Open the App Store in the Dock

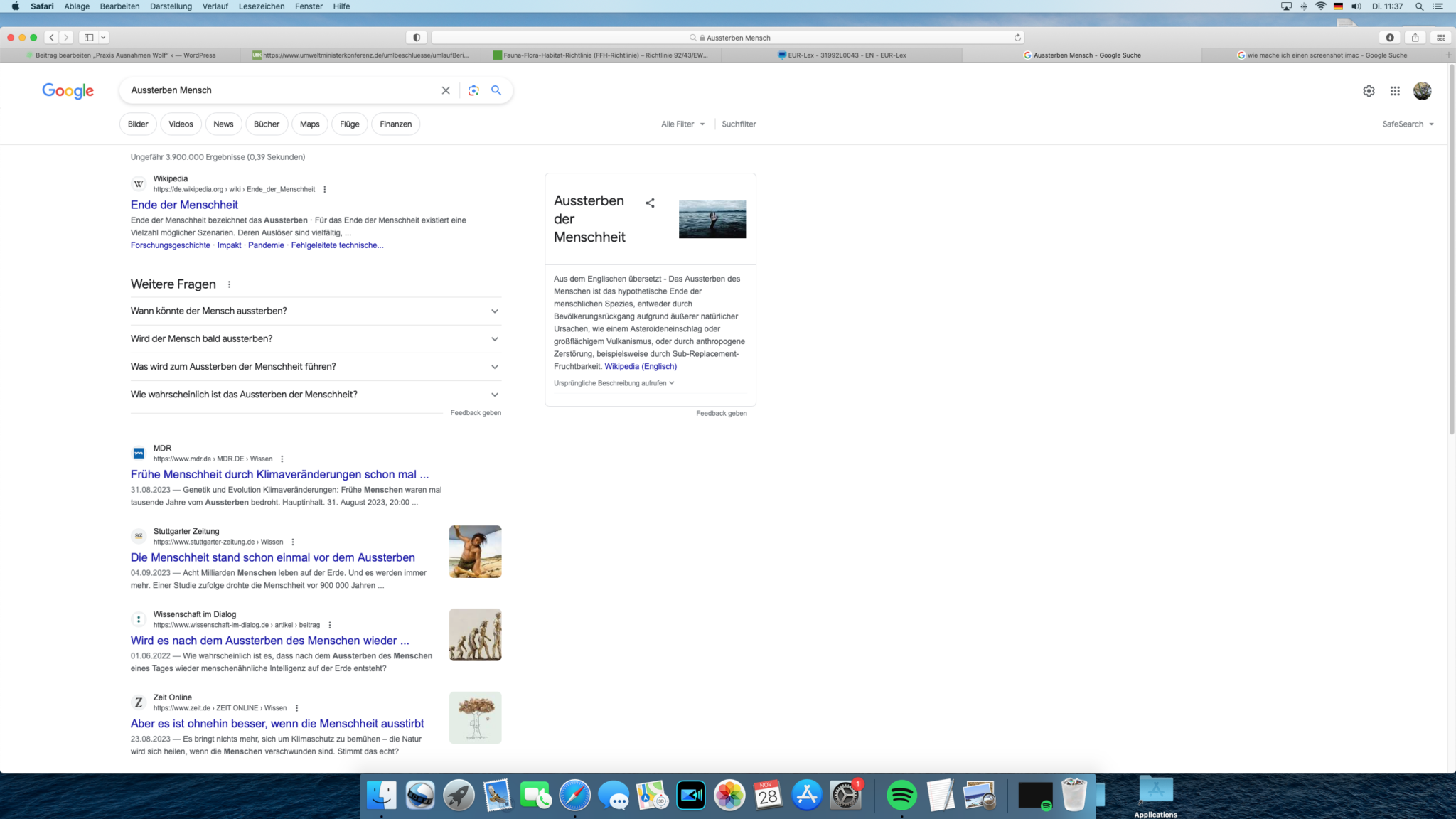[806, 795]
